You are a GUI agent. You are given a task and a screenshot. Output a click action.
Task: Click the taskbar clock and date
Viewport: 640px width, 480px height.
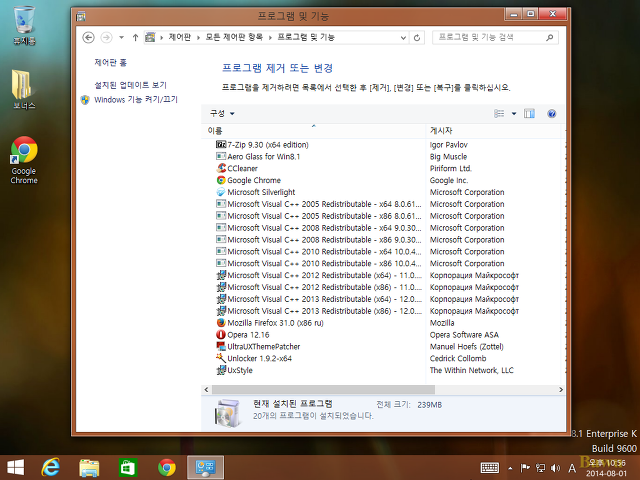(x=607, y=468)
